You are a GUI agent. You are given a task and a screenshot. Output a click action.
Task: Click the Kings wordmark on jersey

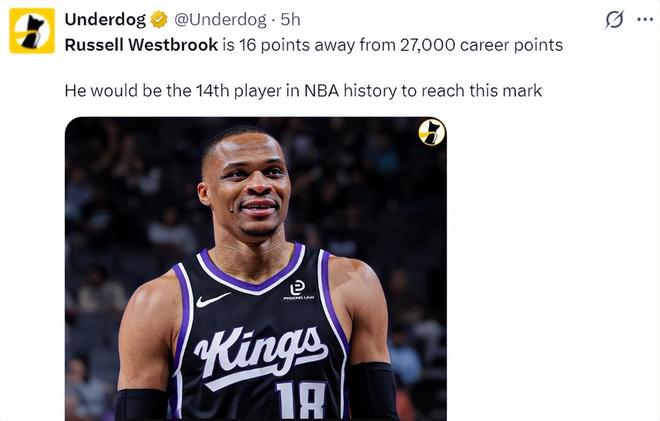(x=260, y=350)
